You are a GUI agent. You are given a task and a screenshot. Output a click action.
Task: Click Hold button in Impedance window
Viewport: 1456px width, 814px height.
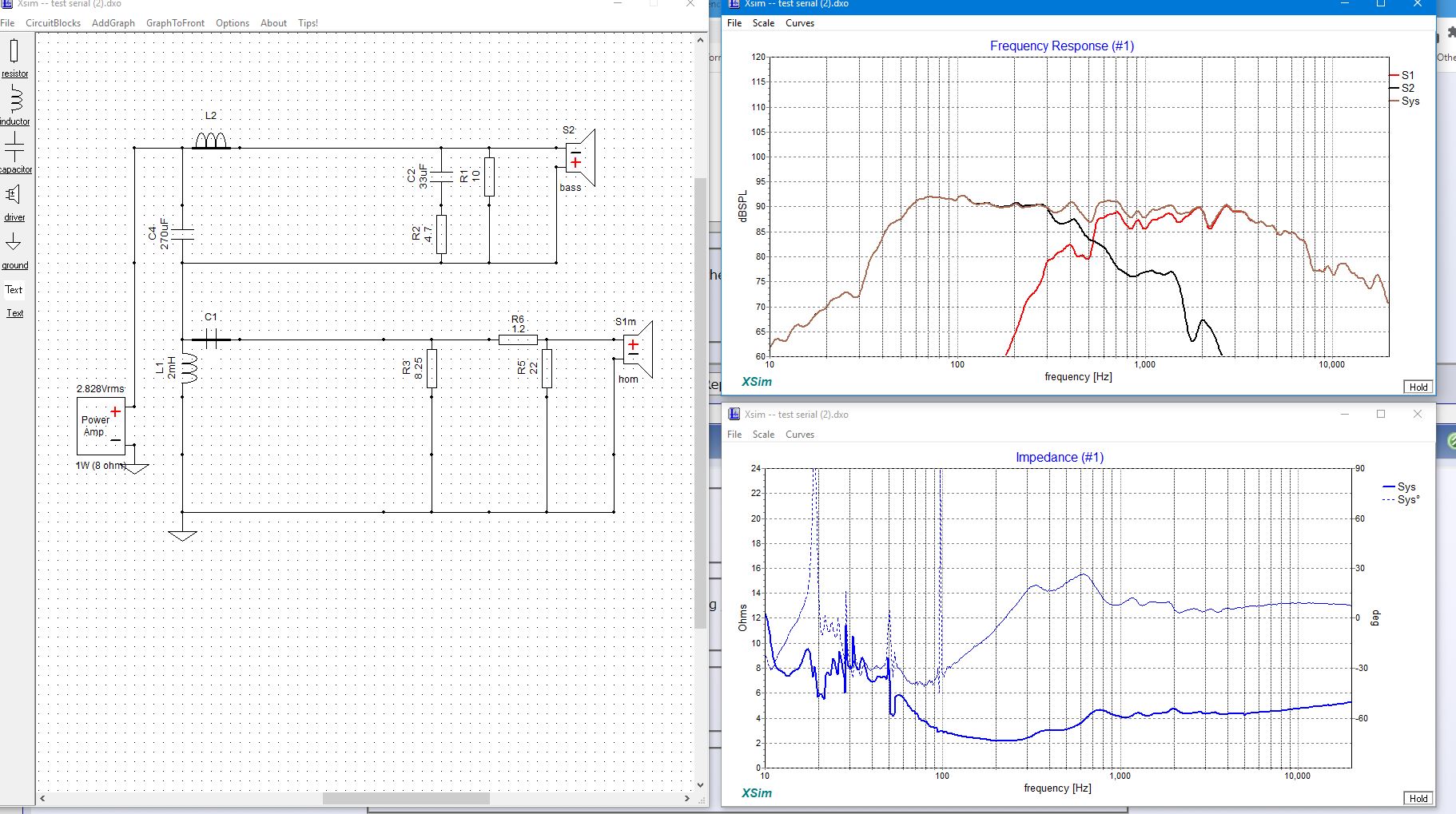pyautogui.click(x=1418, y=798)
